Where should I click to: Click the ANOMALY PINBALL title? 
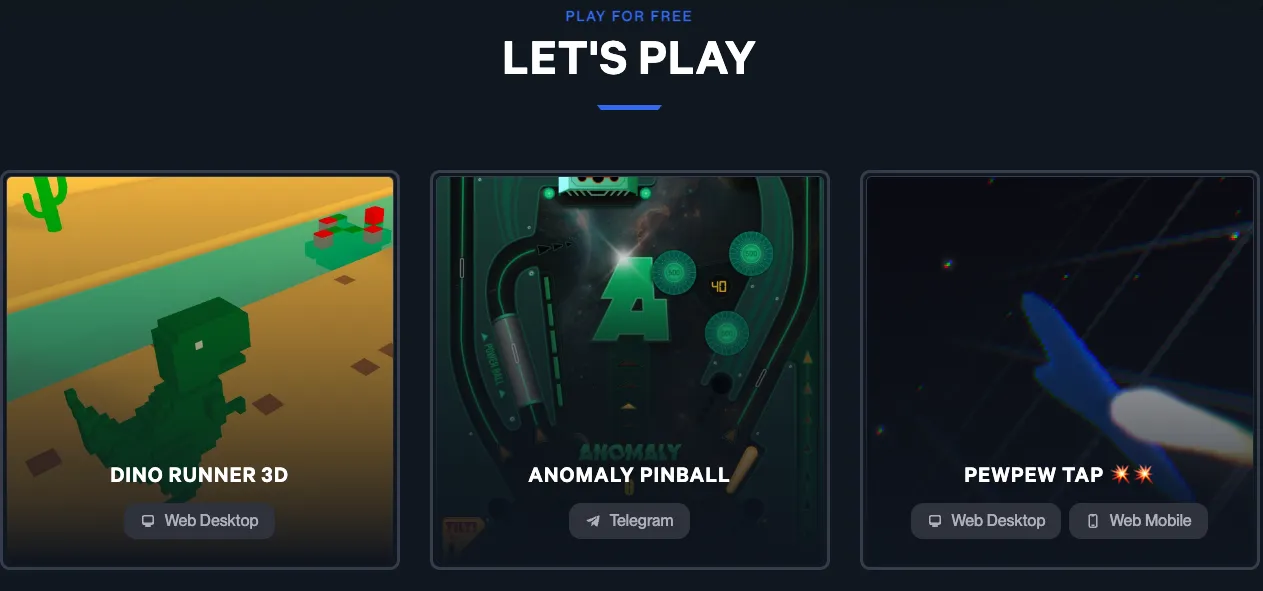[629, 475]
